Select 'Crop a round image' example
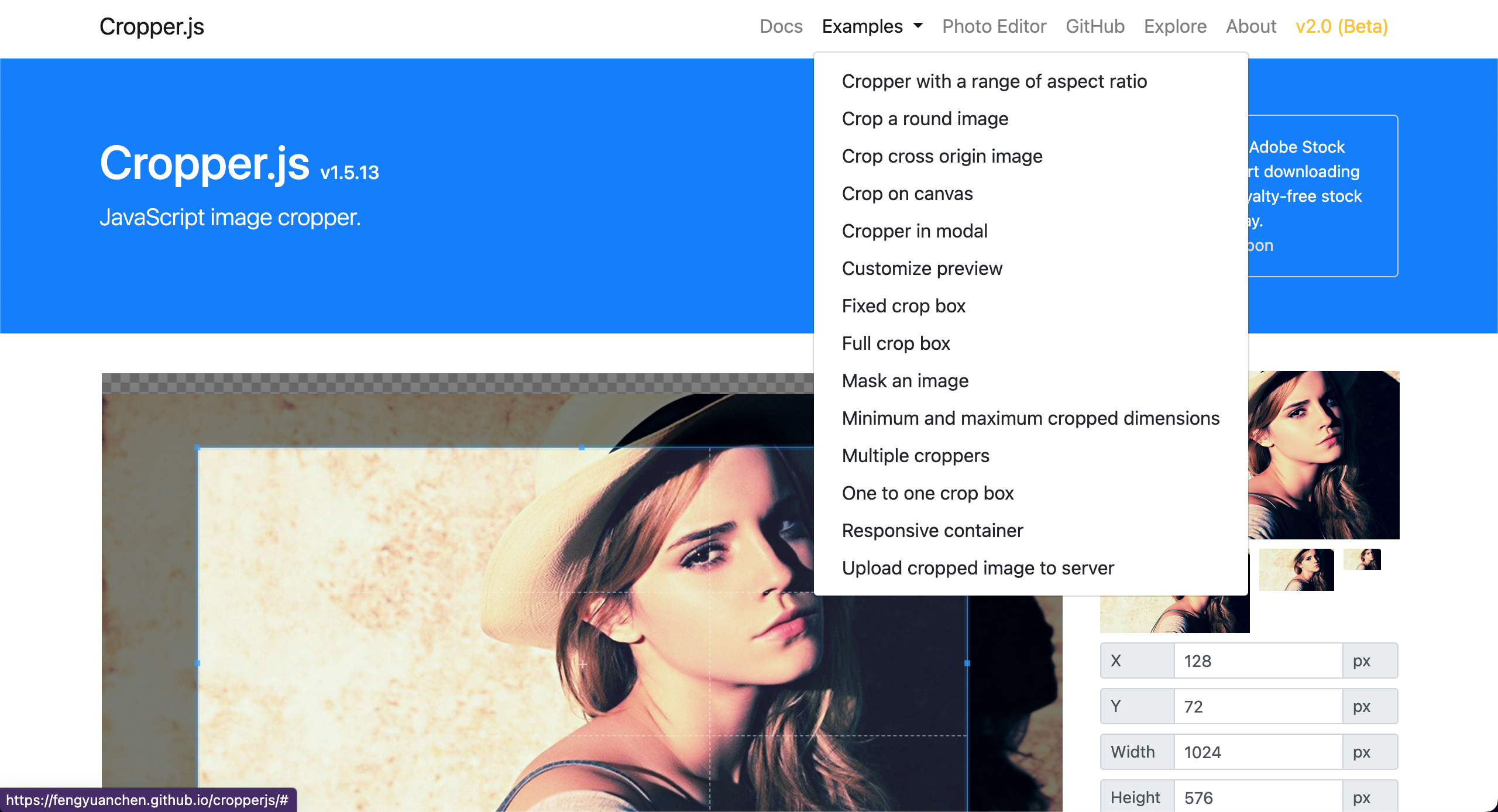Image resolution: width=1498 pixels, height=812 pixels. click(925, 119)
